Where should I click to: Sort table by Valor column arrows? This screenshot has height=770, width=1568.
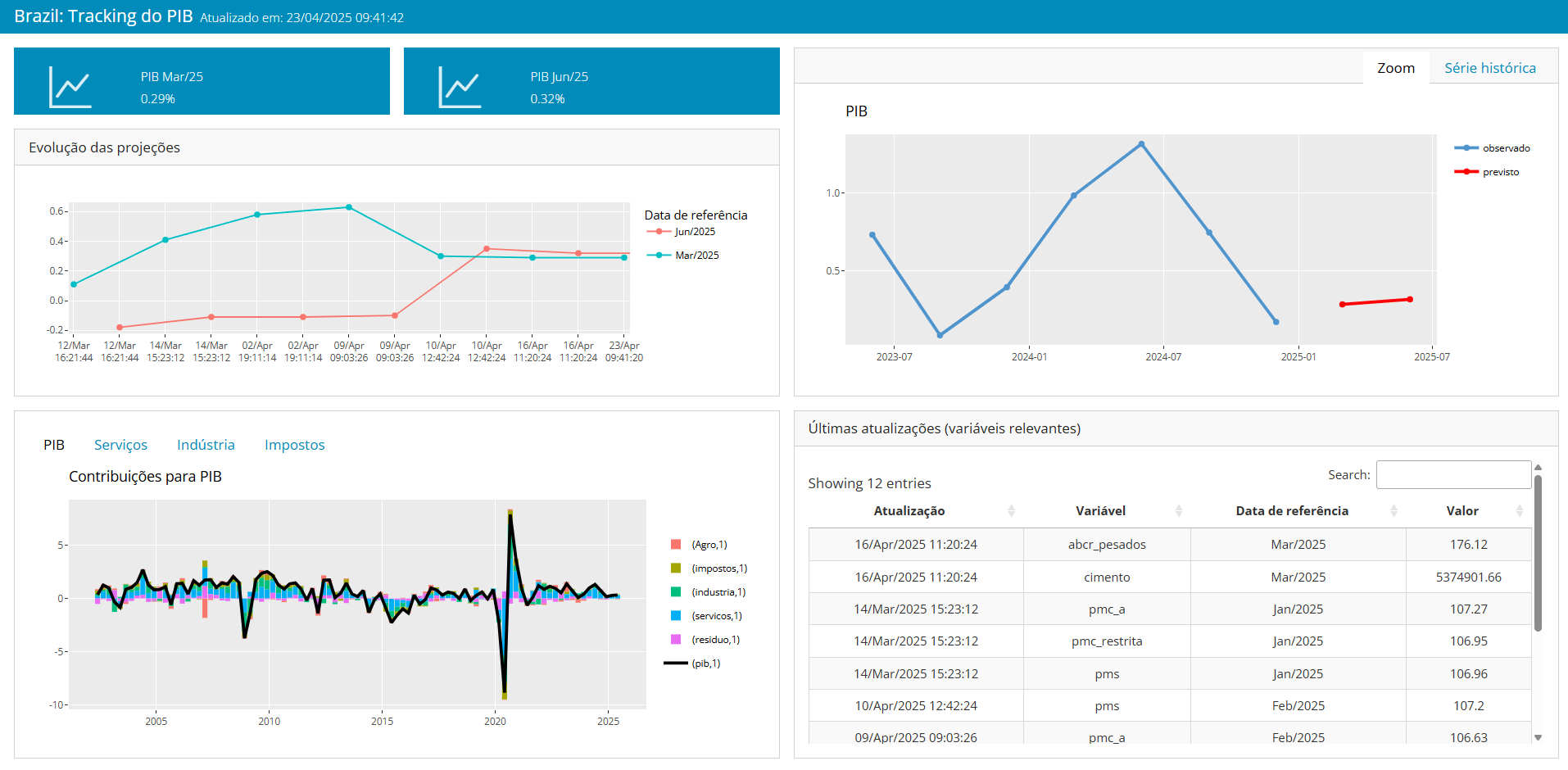(1519, 511)
